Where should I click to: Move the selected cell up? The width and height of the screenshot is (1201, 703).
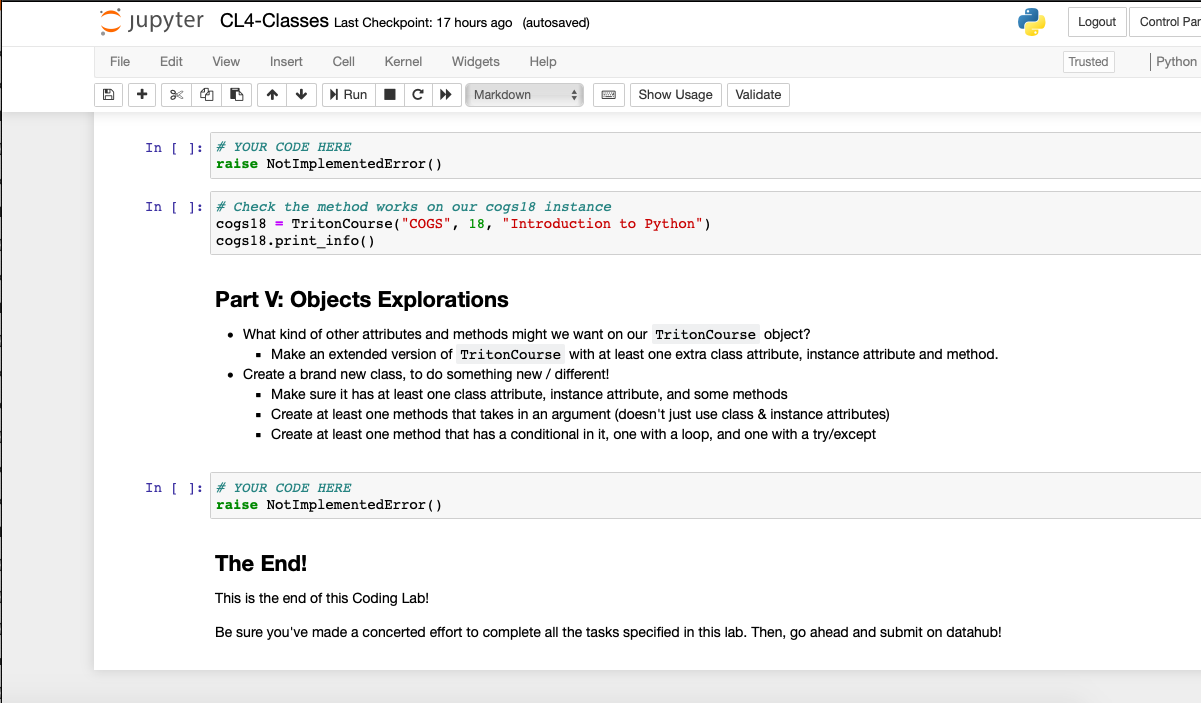tap(271, 94)
